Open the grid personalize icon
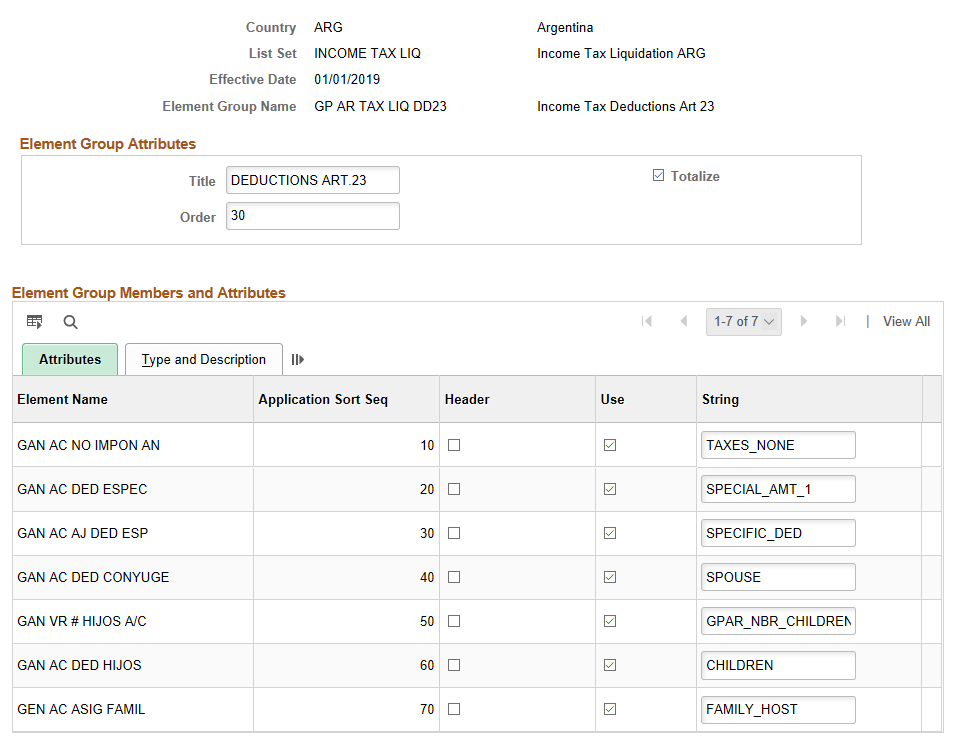The image size is (958, 744). (x=34, y=321)
